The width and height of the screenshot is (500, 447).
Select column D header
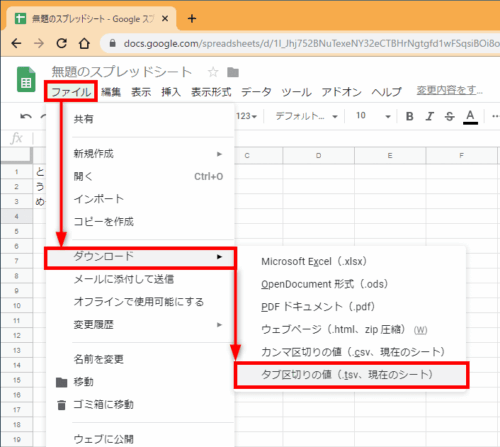click(x=319, y=156)
